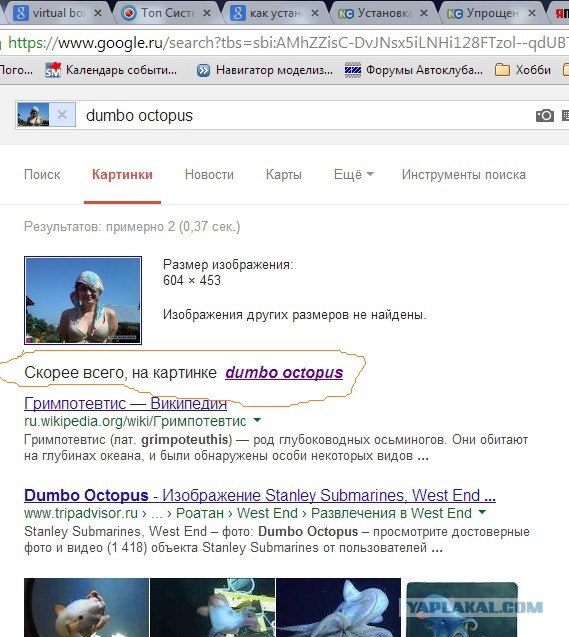Switch to the 'Упрощен' browser tab

pyautogui.click(x=493, y=13)
